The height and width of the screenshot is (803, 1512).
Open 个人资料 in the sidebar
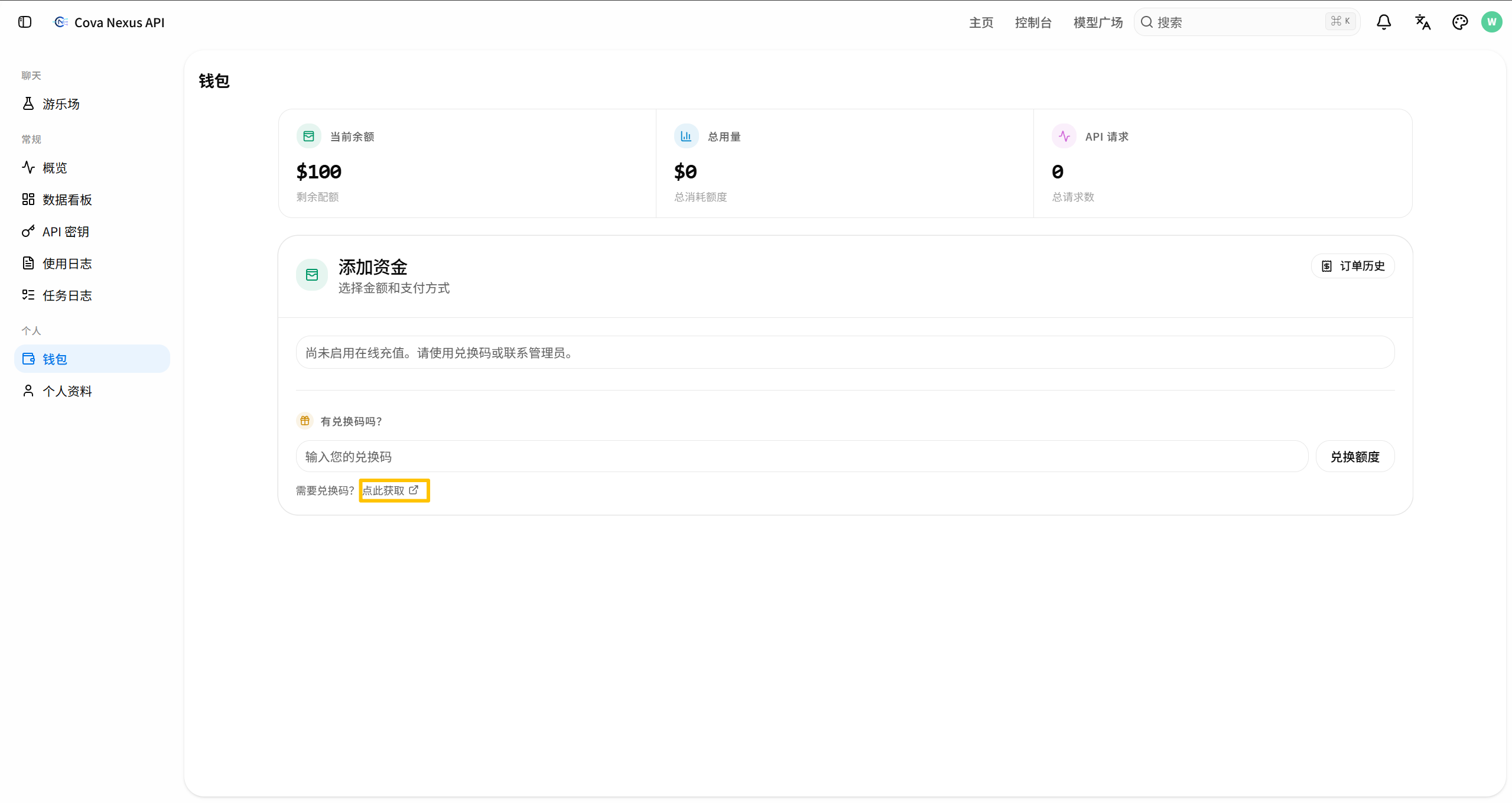tap(92, 391)
